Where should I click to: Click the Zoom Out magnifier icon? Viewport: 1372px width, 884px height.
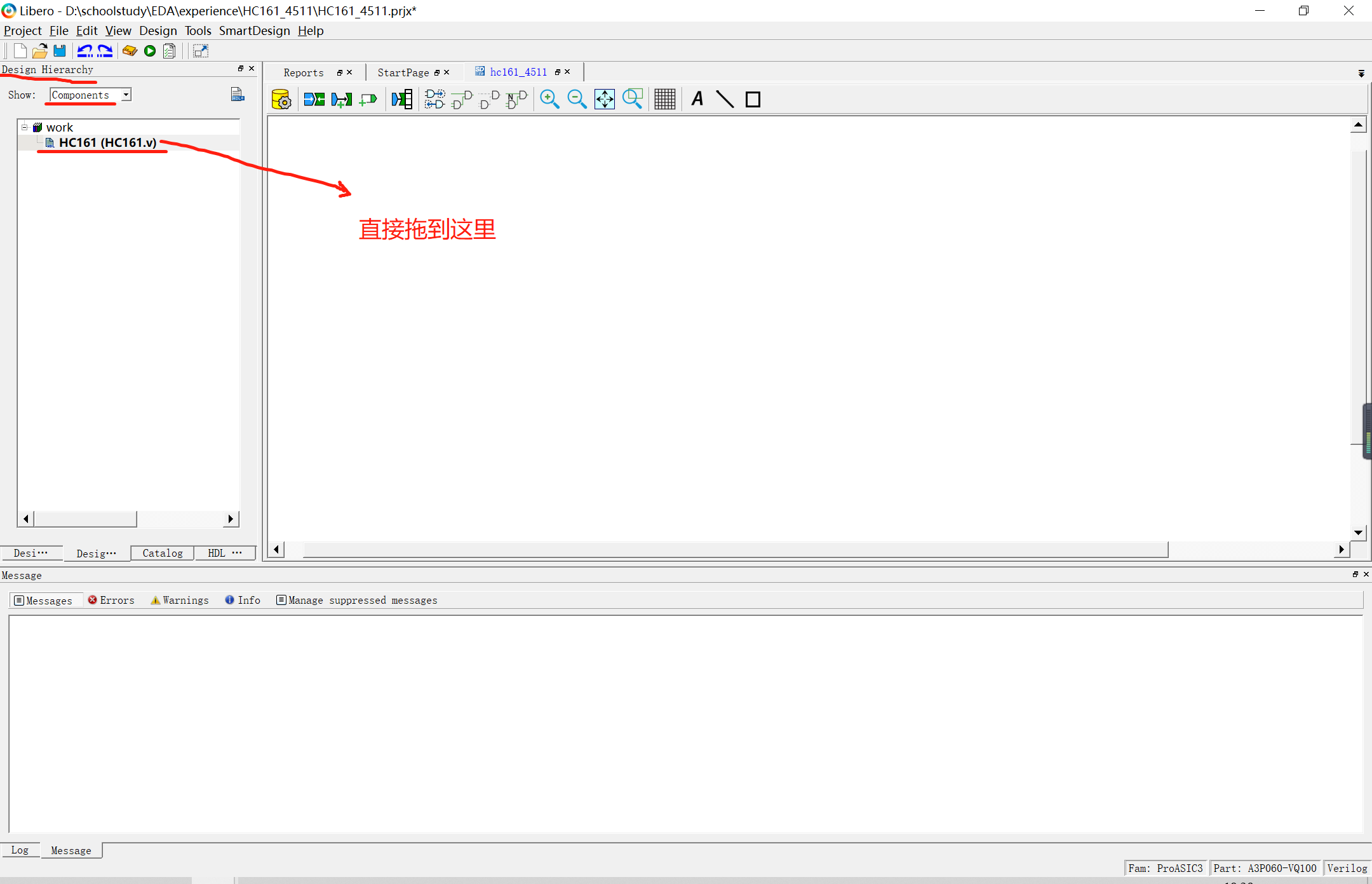click(x=577, y=99)
